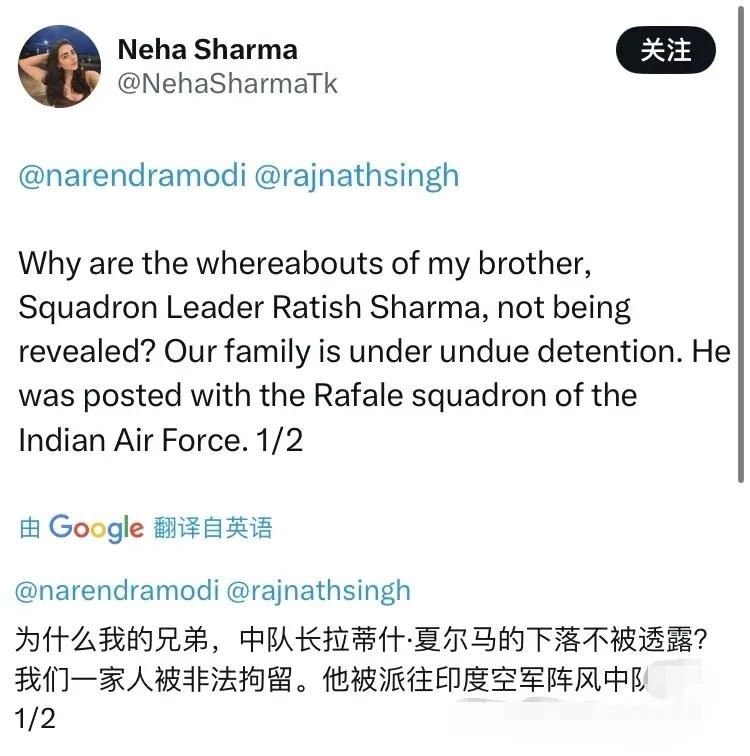Open @narendramodi mention in the translated section
This screenshot has height=756, width=750.
(x=117, y=591)
